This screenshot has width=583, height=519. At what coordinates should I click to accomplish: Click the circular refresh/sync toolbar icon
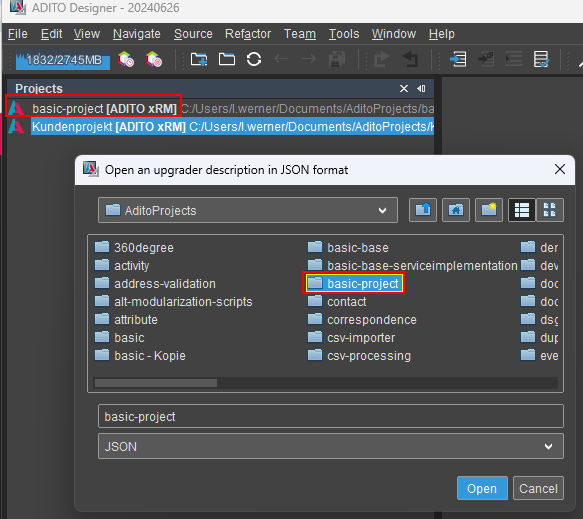click(254, 59)
